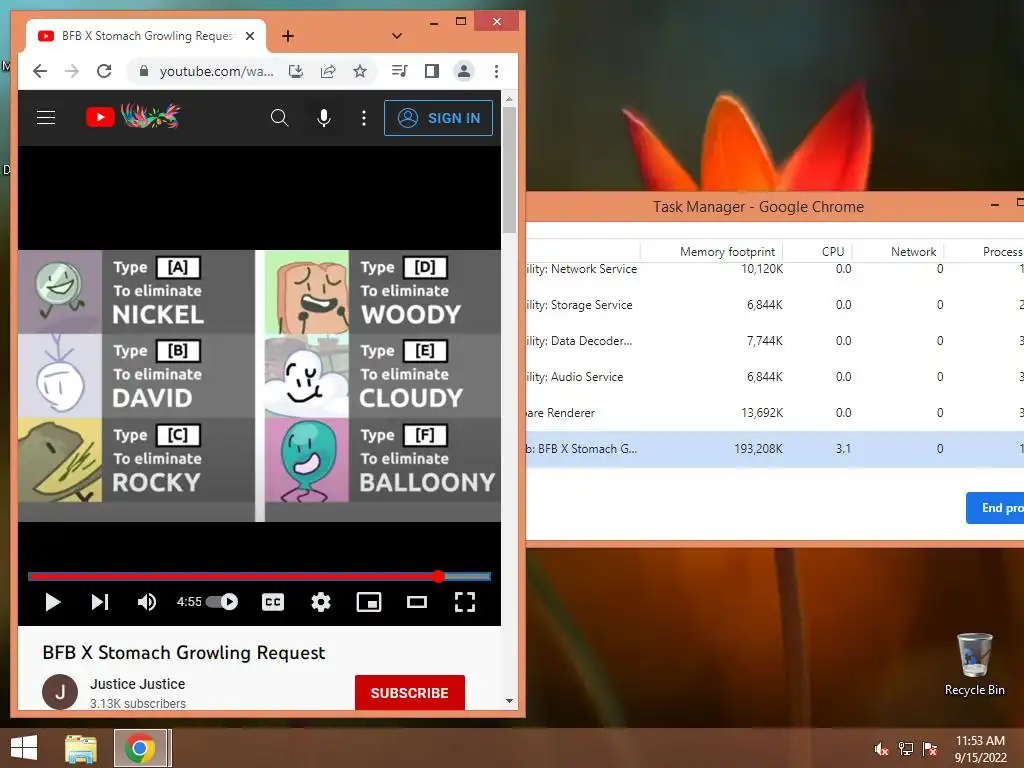Screen dimensions: 1024x768
Task: Mute the video volume speaker icon
Action: [146, 602]
